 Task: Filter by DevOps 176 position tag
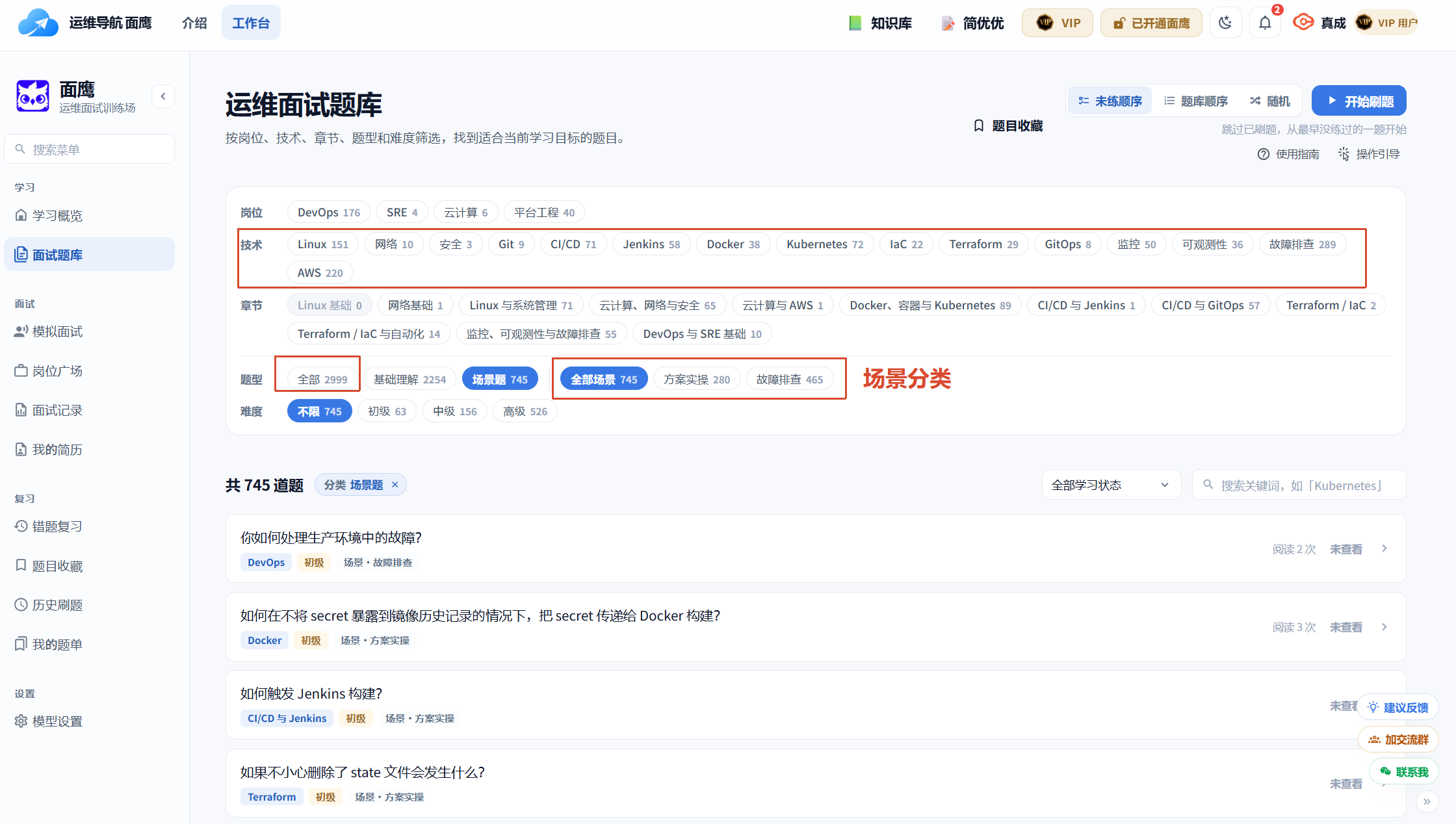pyautogui.click(x=328, y=212)
